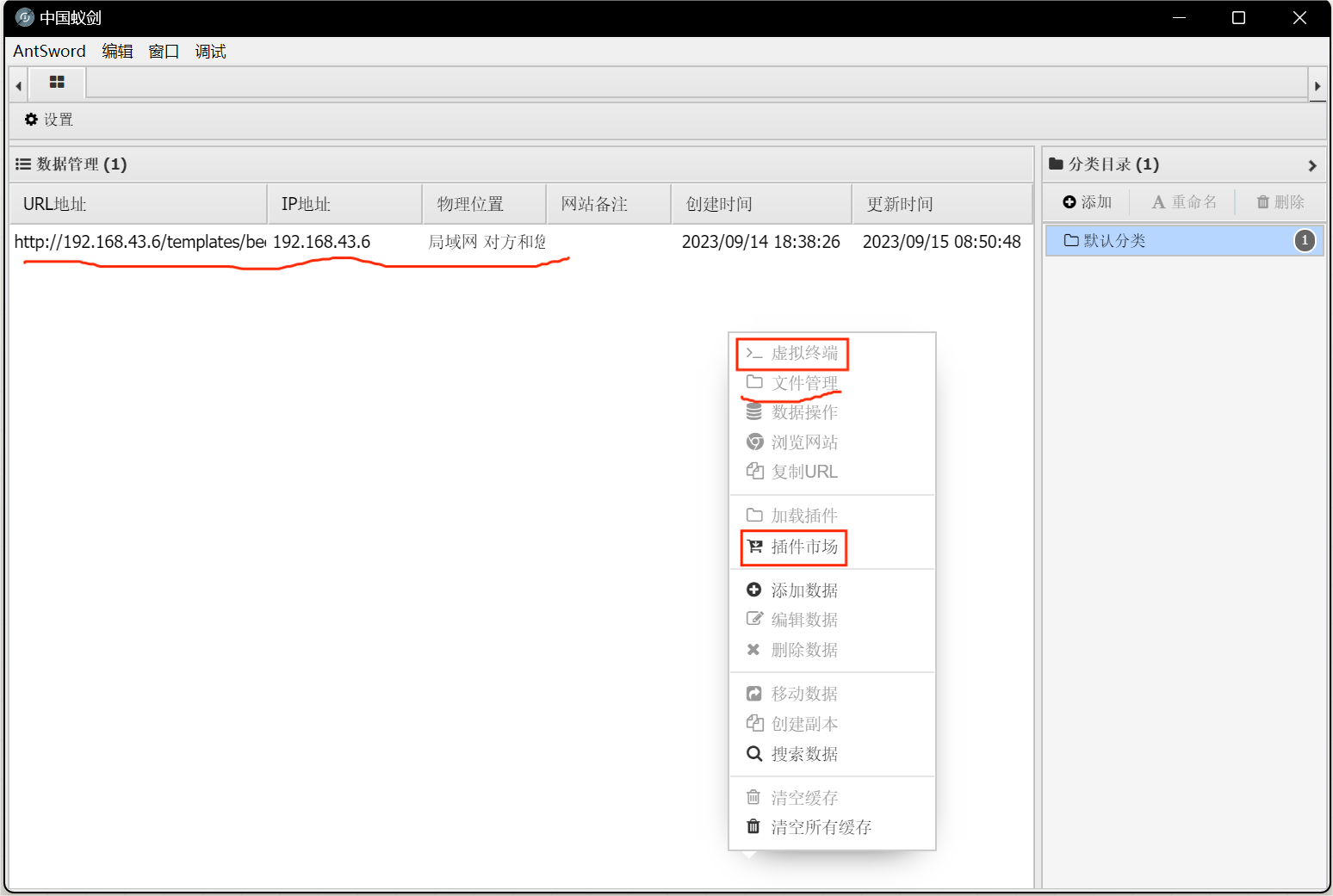The height and width of the screenshot is (896, 1333).
Task: Click the 创建时间 column header
Action: pyautogui.click(x=761, y=204)
